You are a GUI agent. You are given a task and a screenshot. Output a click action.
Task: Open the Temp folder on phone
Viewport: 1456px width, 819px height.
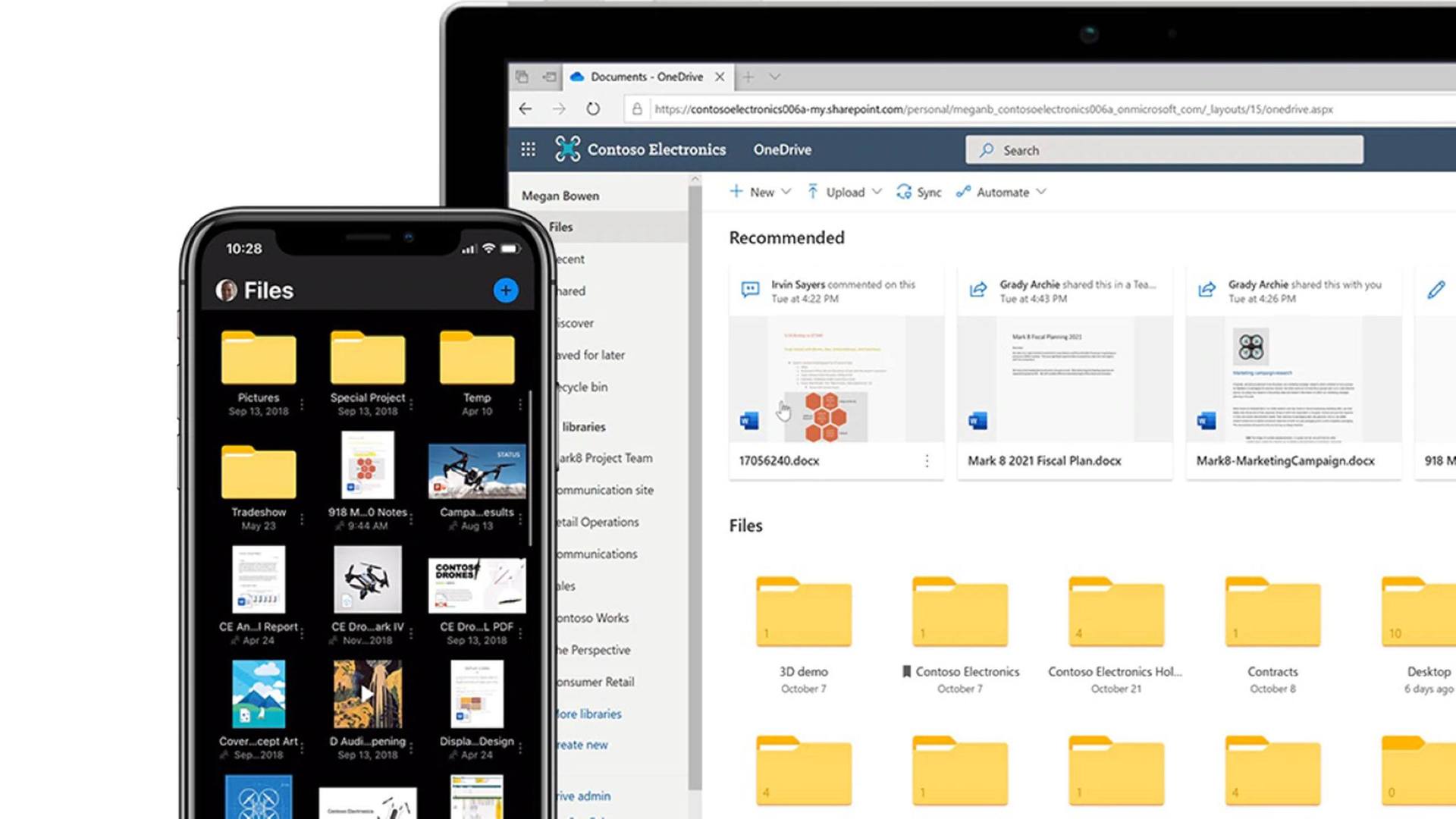477,357
